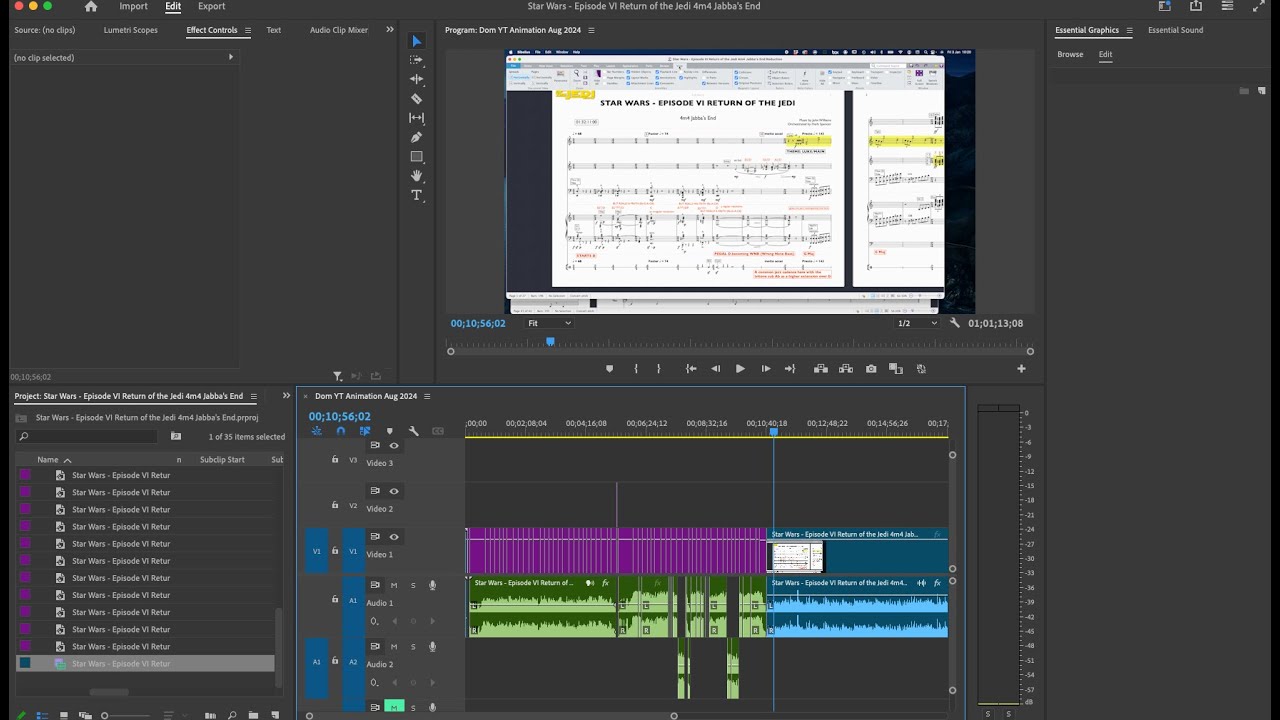Go to In point in Program monitor

(691, 369)
